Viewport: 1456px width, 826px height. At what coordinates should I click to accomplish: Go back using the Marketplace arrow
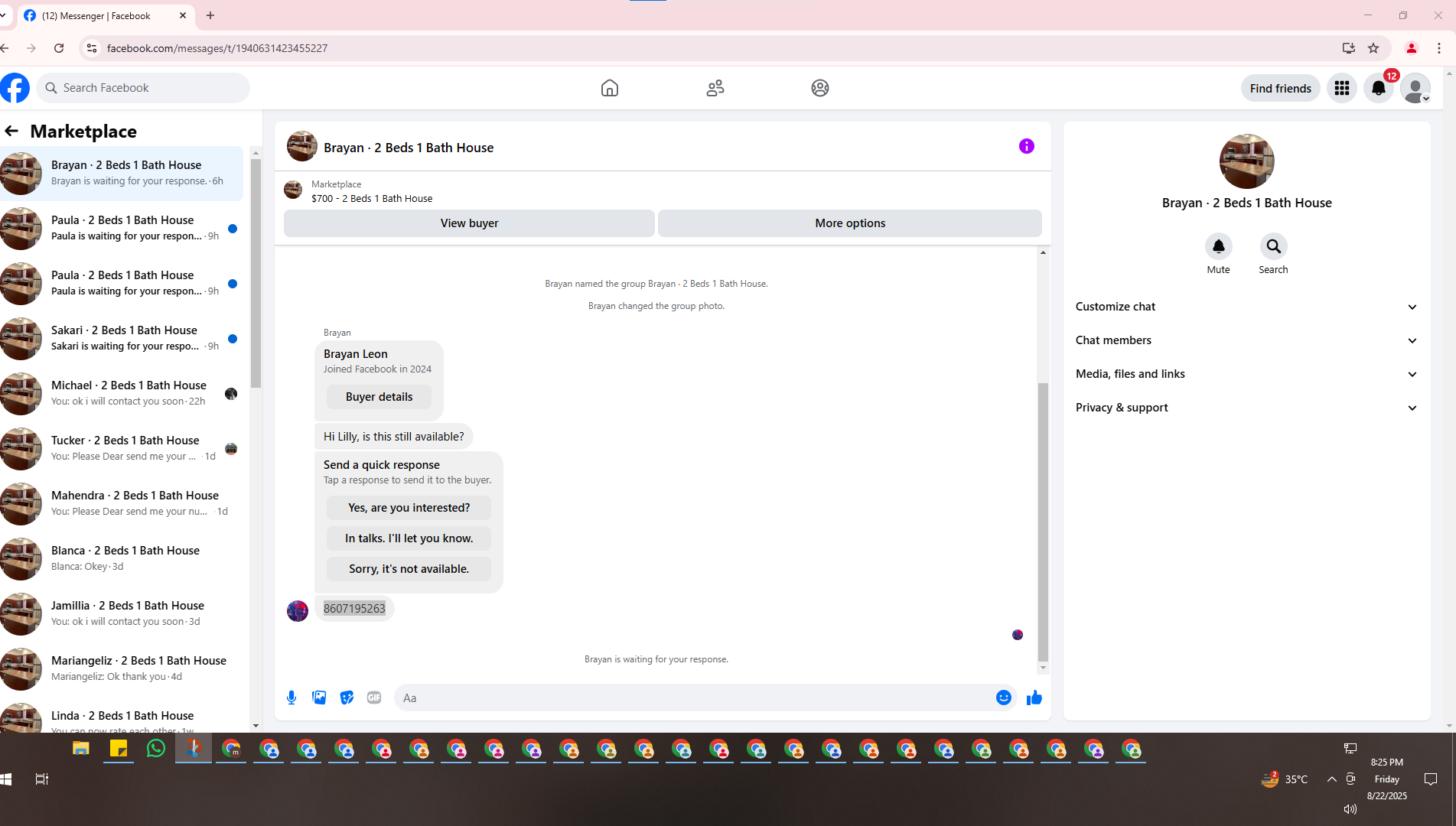click(x=11, y=131)
